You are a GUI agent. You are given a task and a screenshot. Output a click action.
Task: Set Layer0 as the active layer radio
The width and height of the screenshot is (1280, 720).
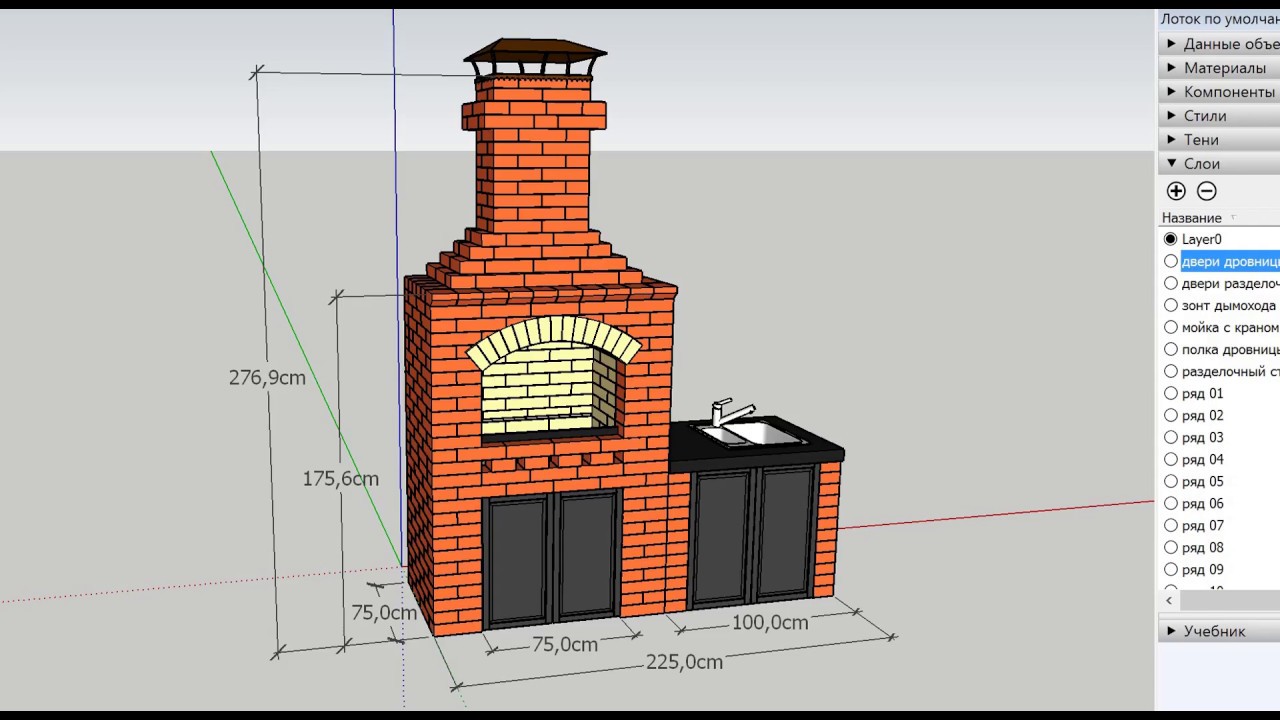click(1171, 239)
